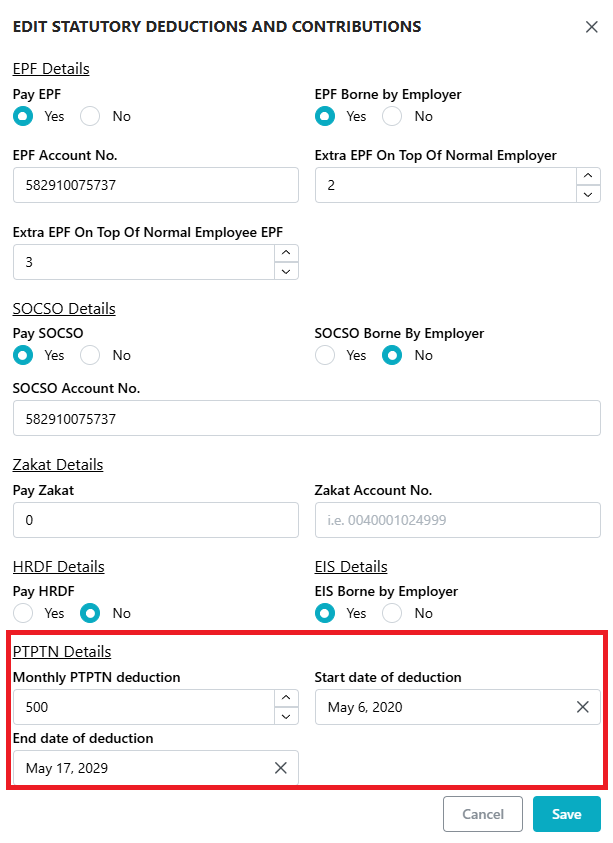Clear the start date of deduction
The height and width of the screenshot is (843, 613).
tap(583, 707)
